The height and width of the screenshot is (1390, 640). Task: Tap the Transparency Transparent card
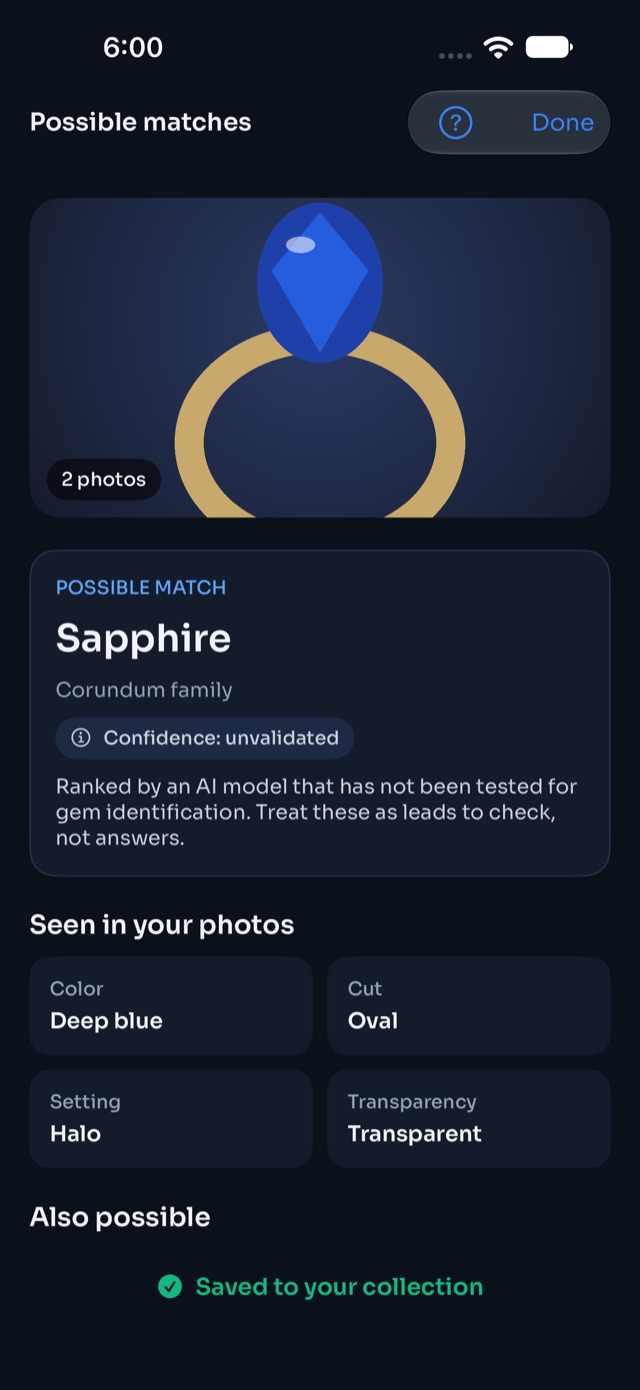tap(469, 1118)
